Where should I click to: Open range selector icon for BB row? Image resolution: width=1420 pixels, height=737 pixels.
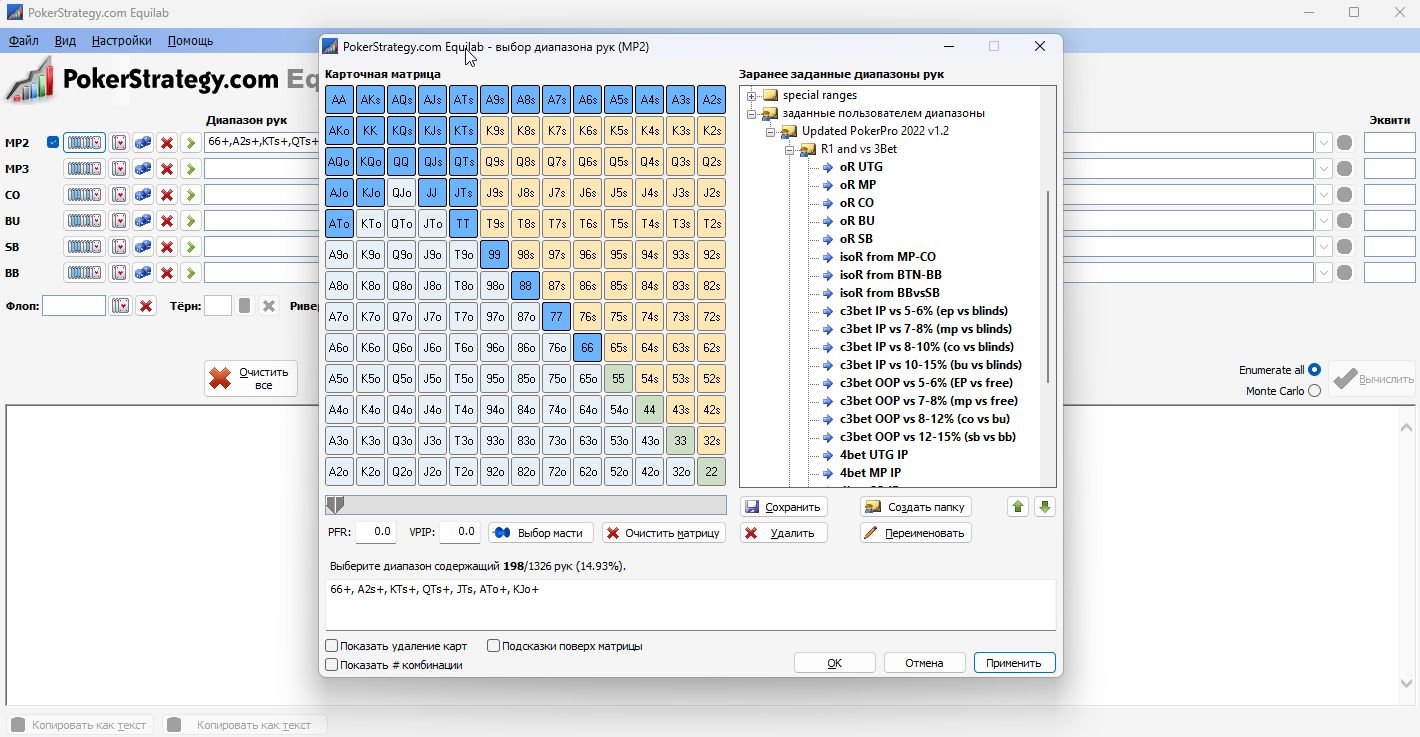pos(84,273)
